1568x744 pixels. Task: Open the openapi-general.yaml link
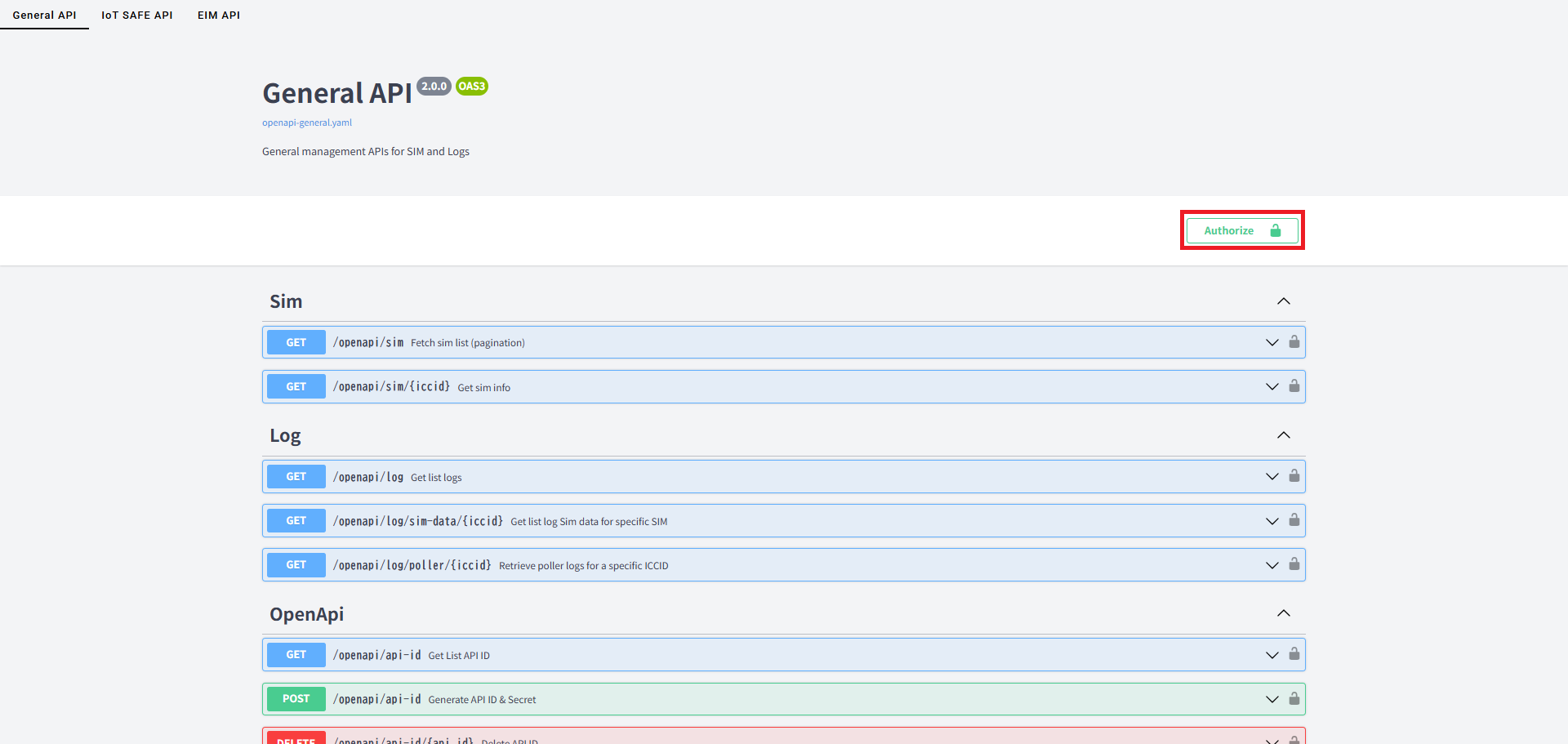pyautogui.click(x=306, y=122)
